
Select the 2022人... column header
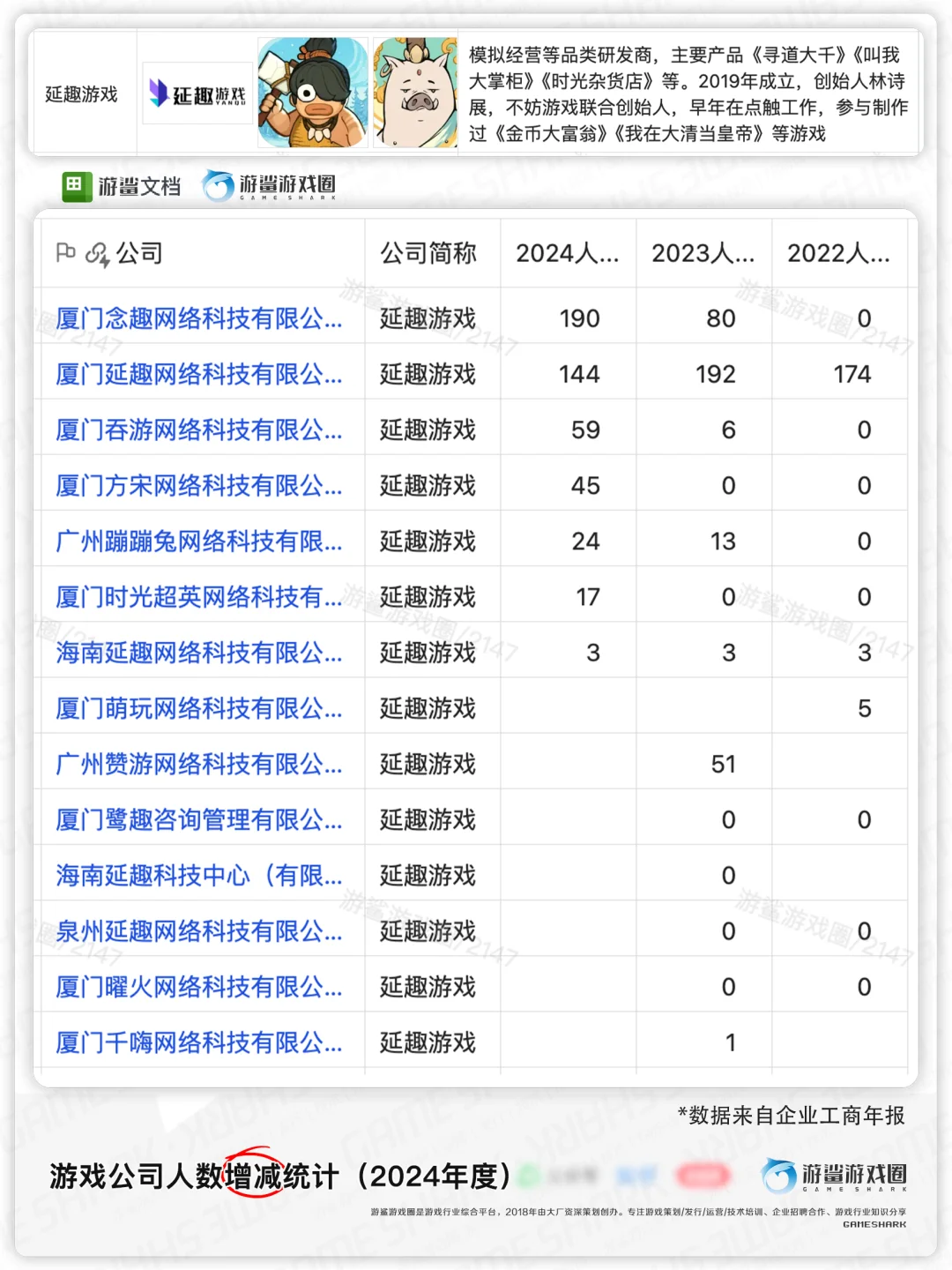[x=839, y=253]
